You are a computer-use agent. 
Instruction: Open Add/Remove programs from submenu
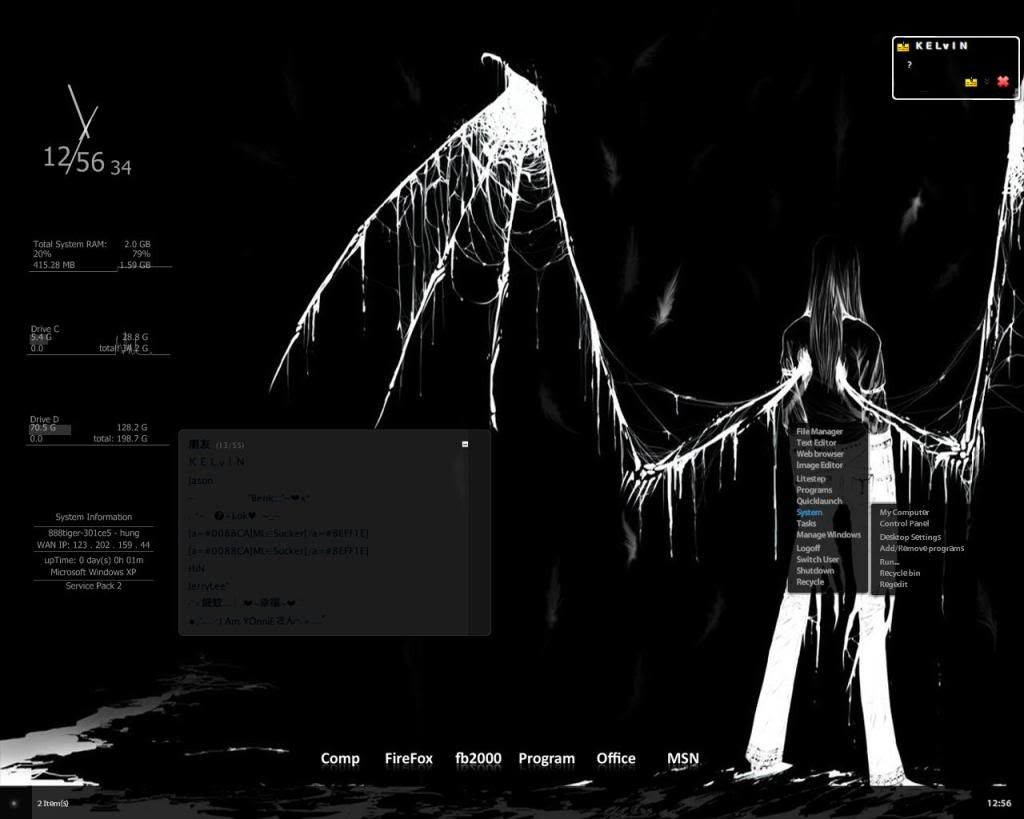(x=921, y=549)
